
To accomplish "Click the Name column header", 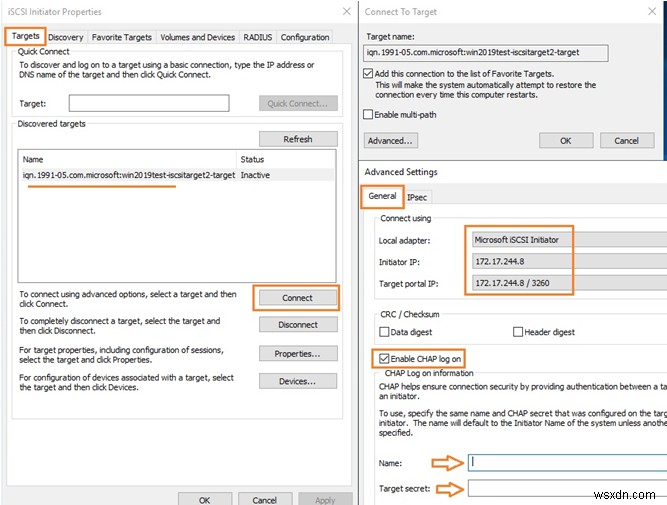I will pos(128,160).
